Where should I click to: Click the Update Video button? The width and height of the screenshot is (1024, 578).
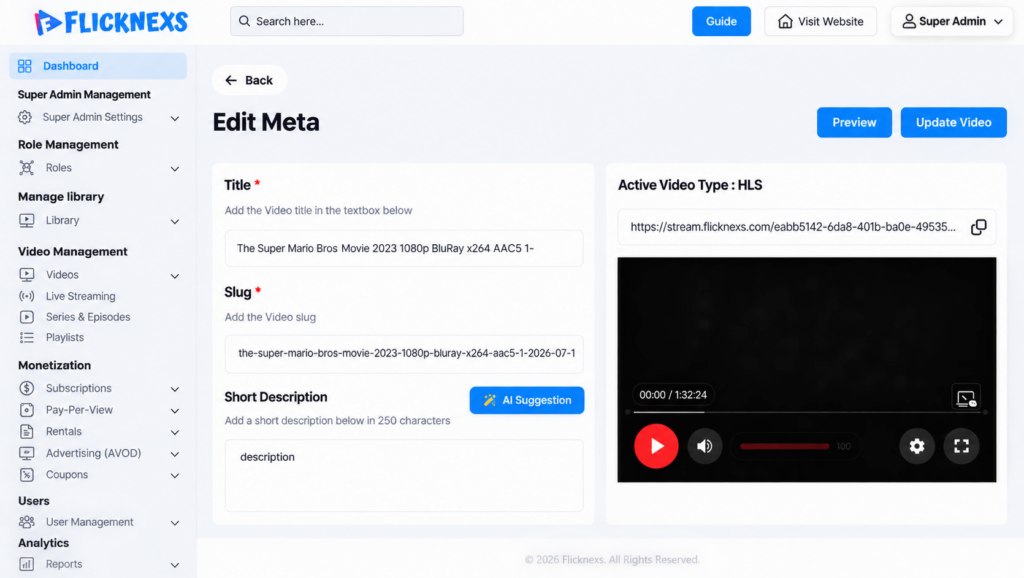coord(953,122)
